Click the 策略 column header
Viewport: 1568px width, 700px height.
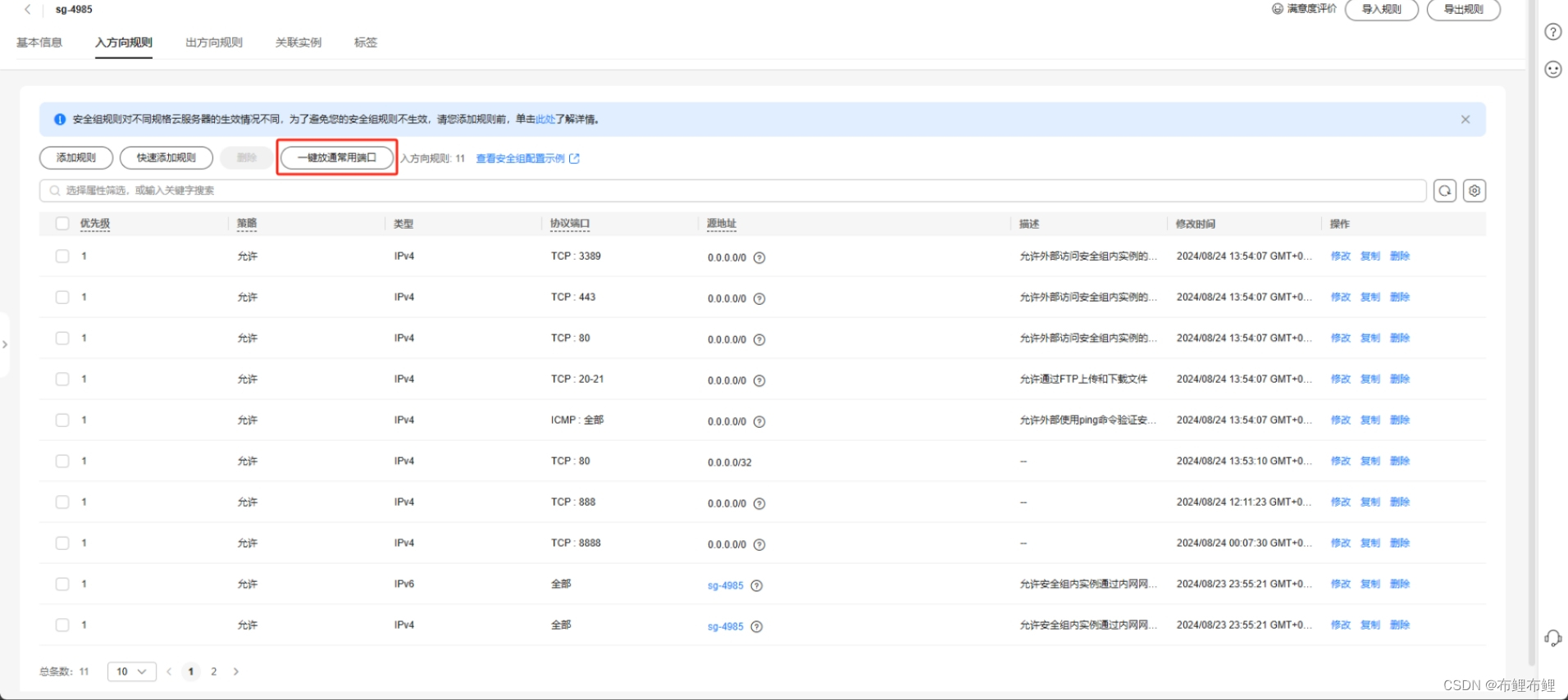(x=247, y=224)
